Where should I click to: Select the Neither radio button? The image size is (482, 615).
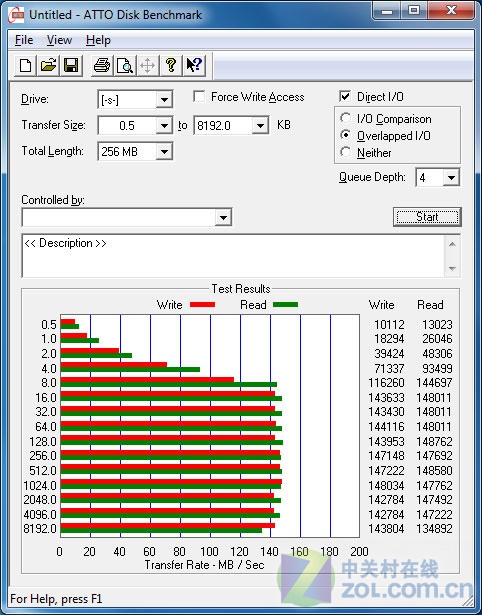[346, 152]
